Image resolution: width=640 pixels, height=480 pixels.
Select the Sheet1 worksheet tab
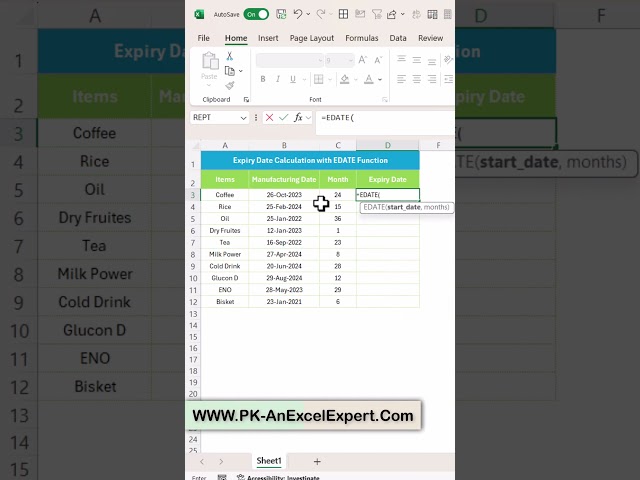(269, 461)
